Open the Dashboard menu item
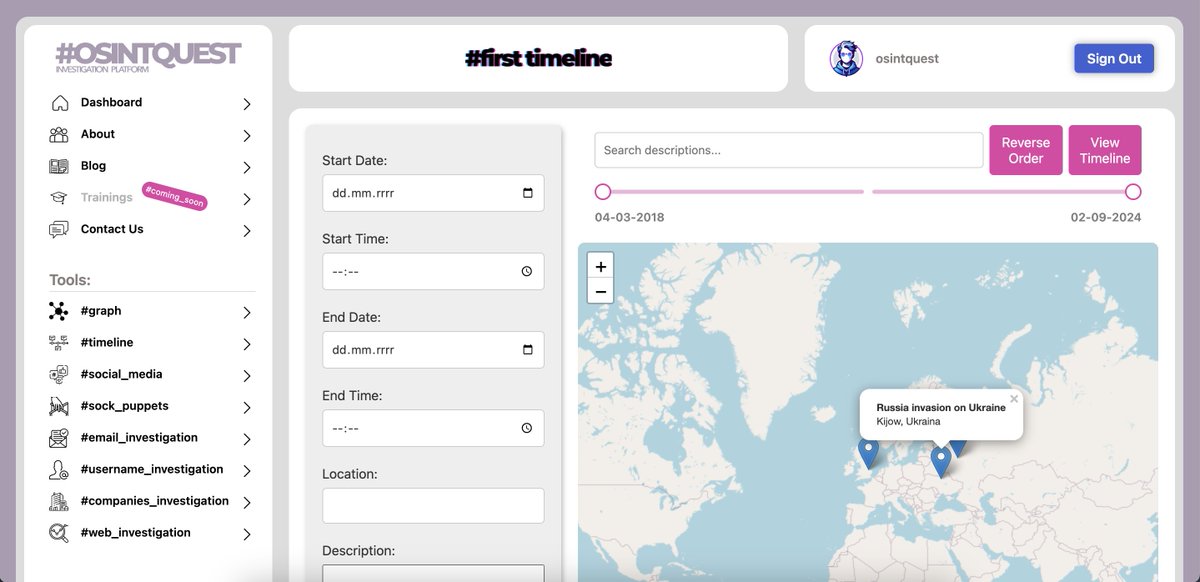 [111, 102]
